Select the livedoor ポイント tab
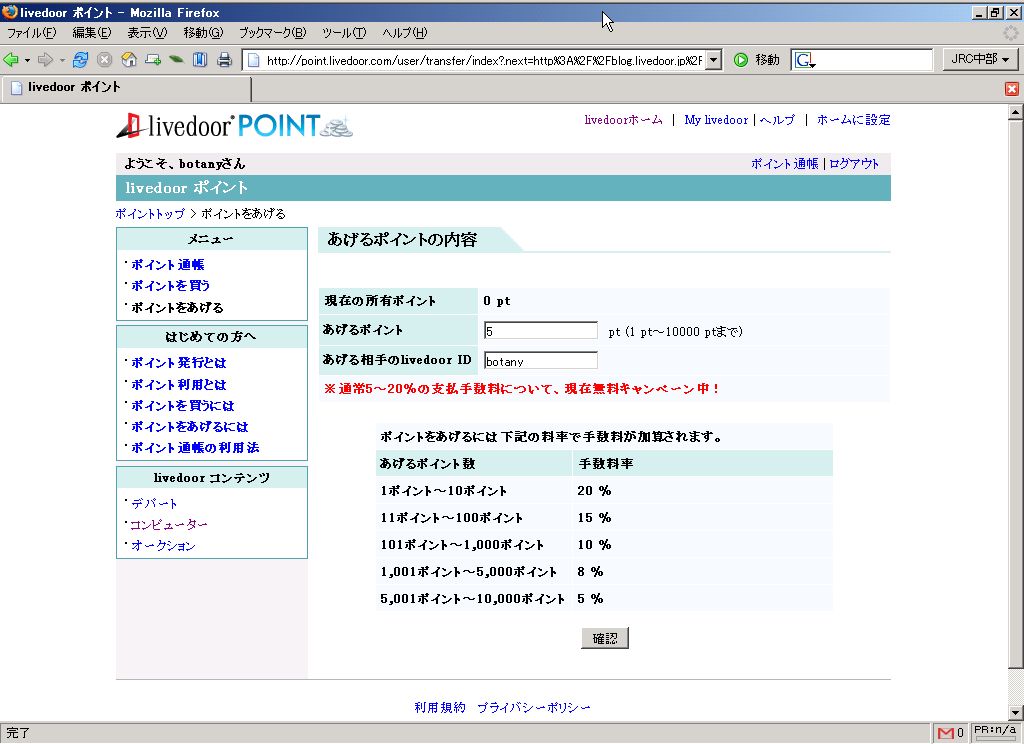The image size is (1024, 744). 127,88
